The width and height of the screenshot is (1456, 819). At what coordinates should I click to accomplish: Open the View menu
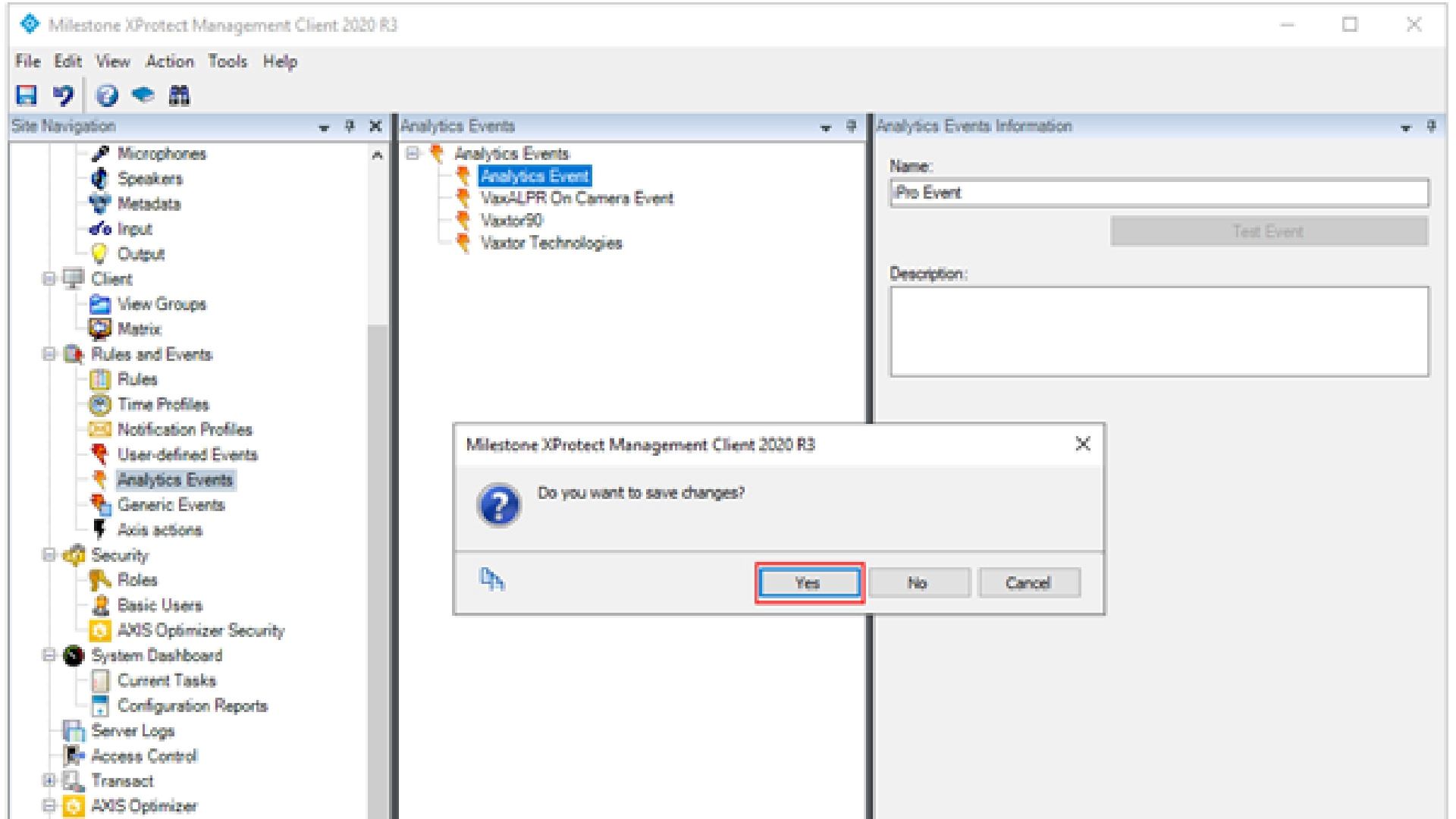(x=113, y=61)
